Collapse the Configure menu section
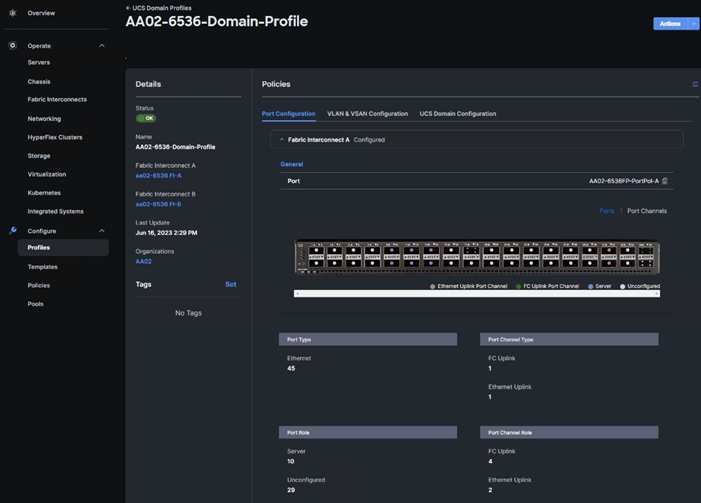This screenshot has width=701, height=503. (x=102, y=231)
